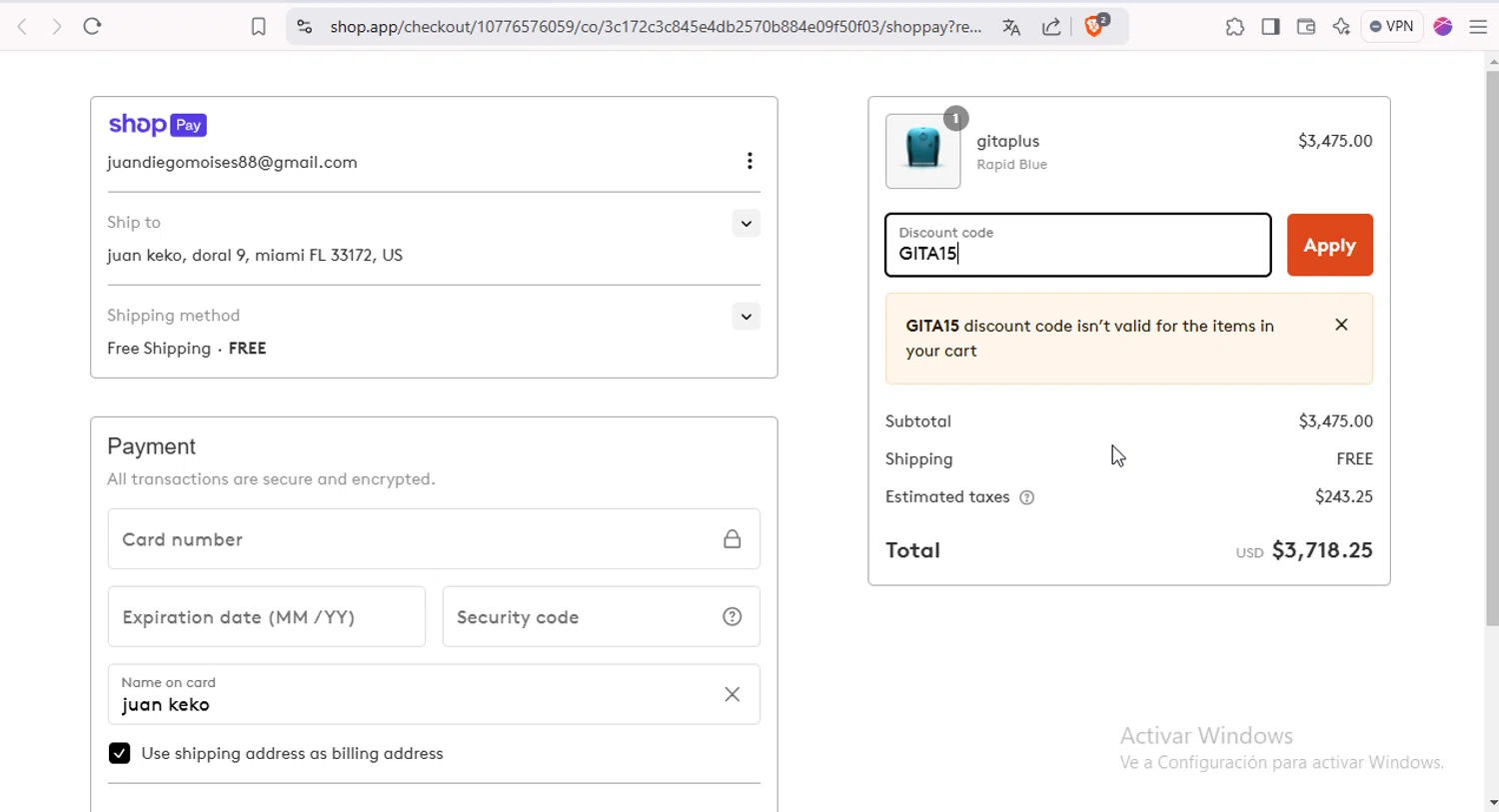Clear the name on card field
The height and width of the screenshot is (812, 1499).
point(733,694)
